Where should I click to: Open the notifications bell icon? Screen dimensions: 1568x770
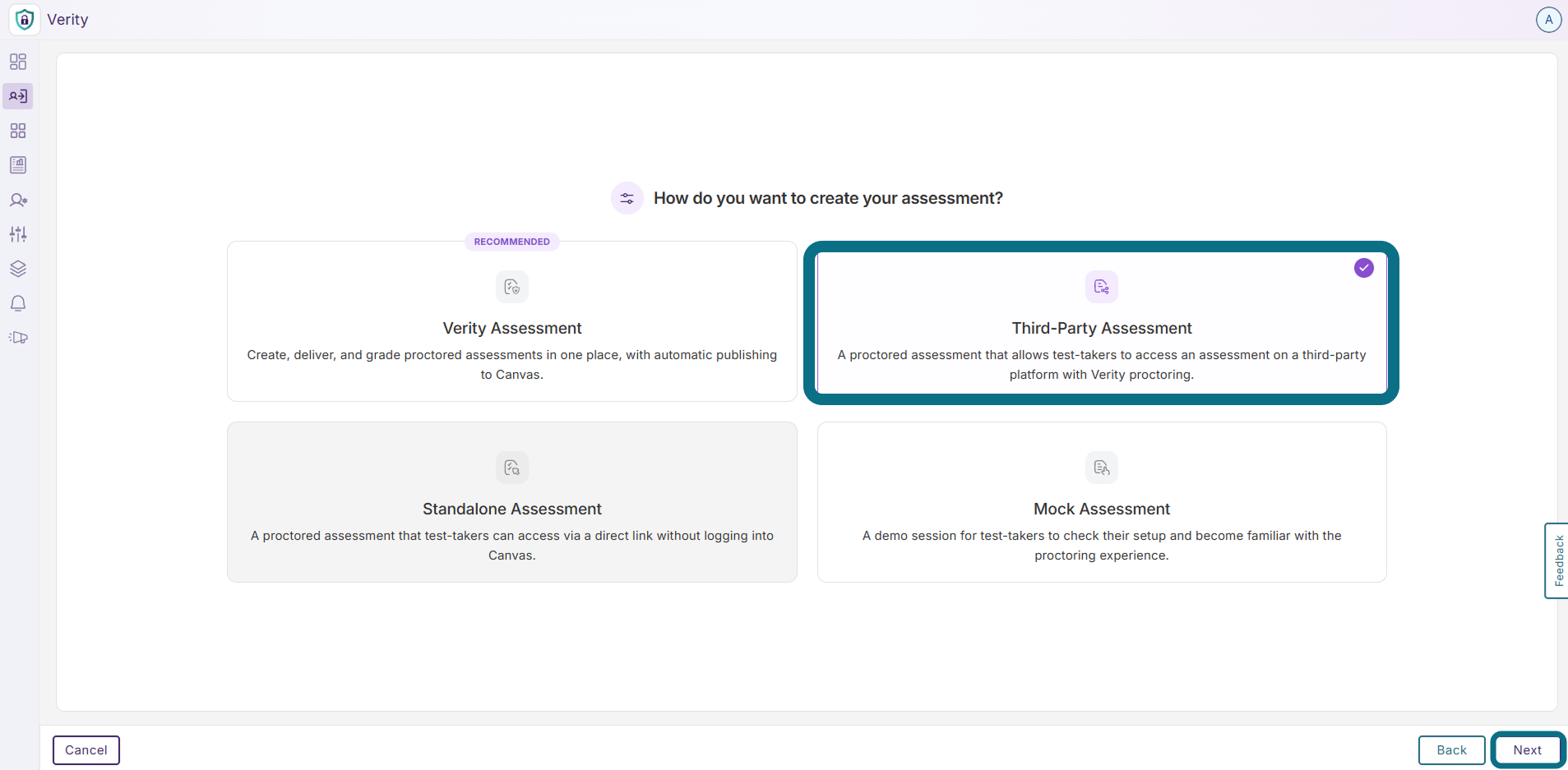tap(18, 303)
